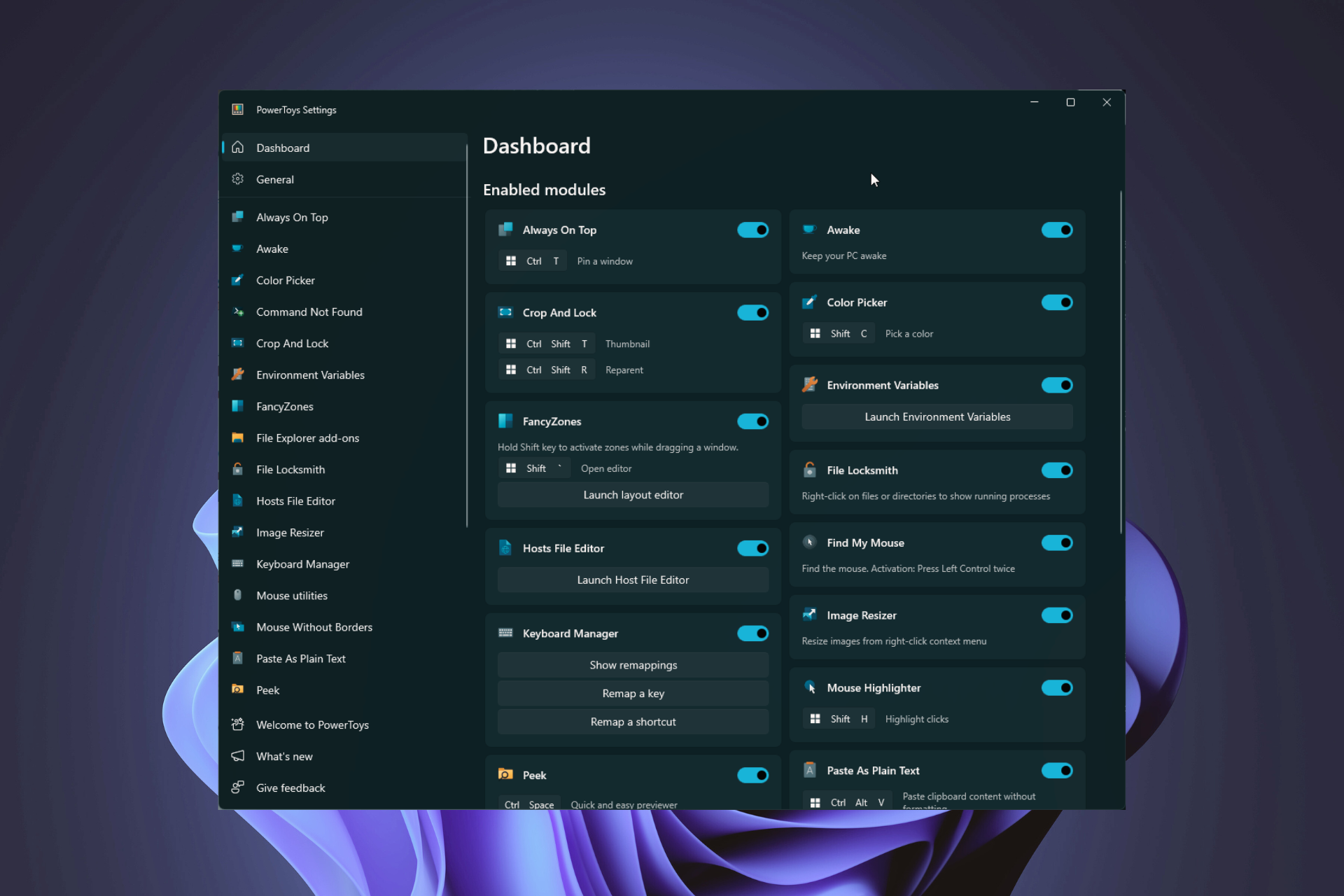Click the Crop And Lock sidebar icon
The image size is (1344, 896).
coord(238,343)
